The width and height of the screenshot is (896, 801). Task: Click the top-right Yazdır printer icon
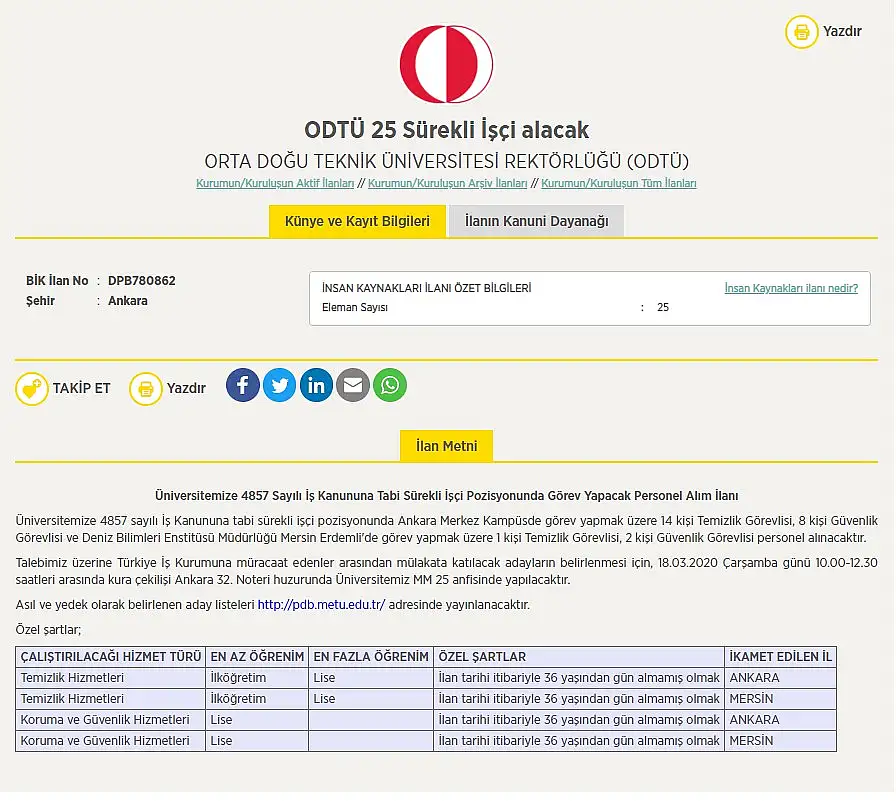tap(801, 31)
